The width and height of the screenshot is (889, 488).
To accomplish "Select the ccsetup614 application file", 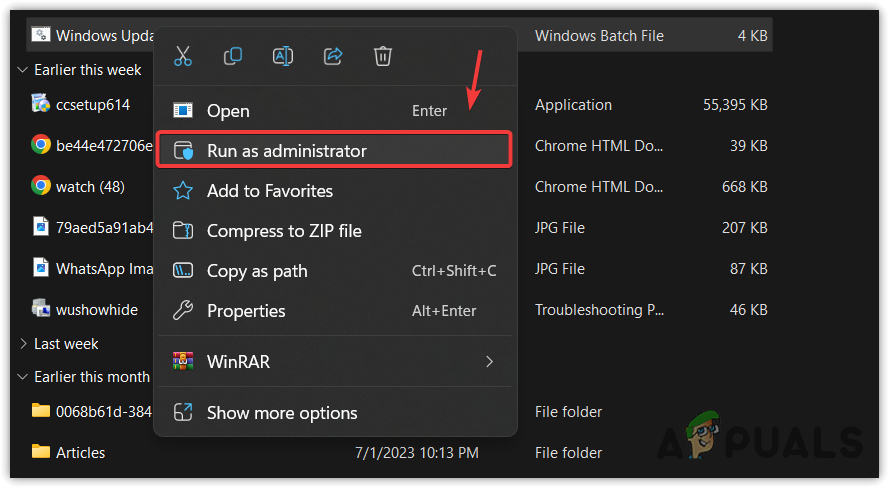I will [x=92, y=105].
